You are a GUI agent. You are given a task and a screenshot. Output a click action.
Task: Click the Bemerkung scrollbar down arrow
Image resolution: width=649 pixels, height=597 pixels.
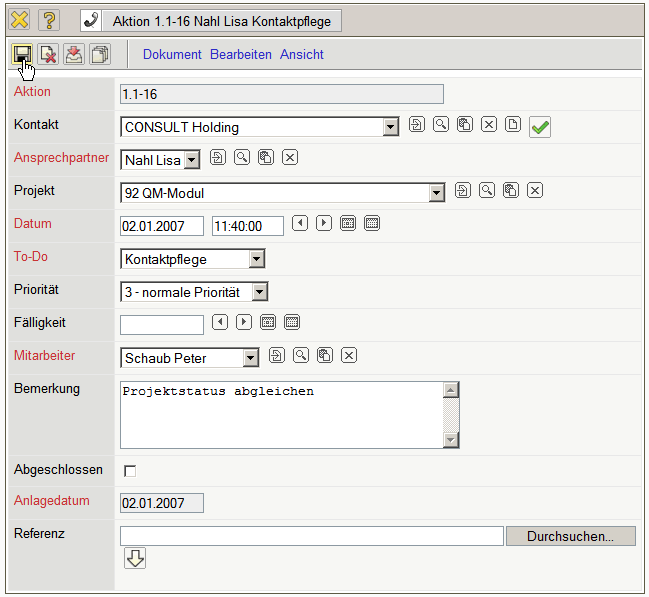point(450,440)
